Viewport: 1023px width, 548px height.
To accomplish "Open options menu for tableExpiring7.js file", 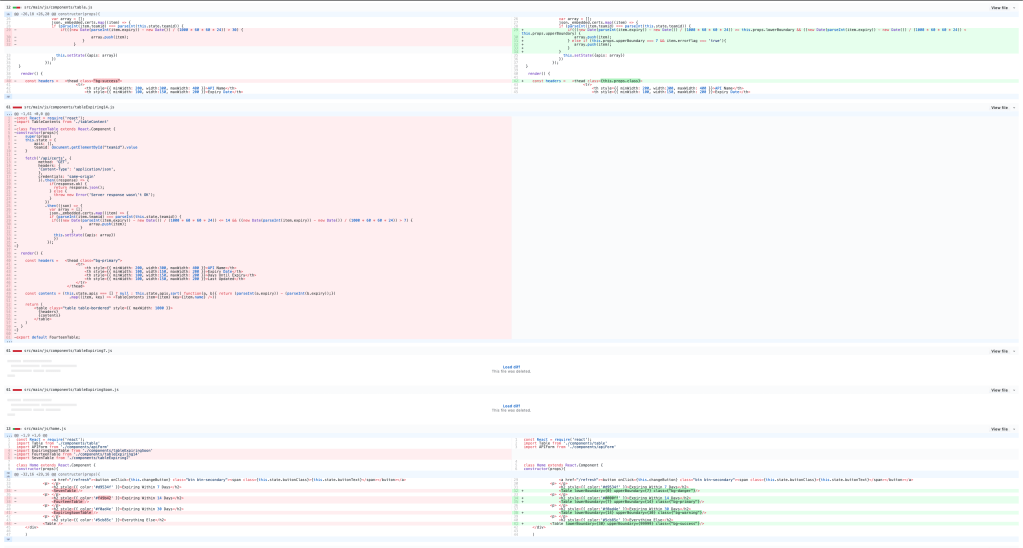I will [x=1016, y=351].
